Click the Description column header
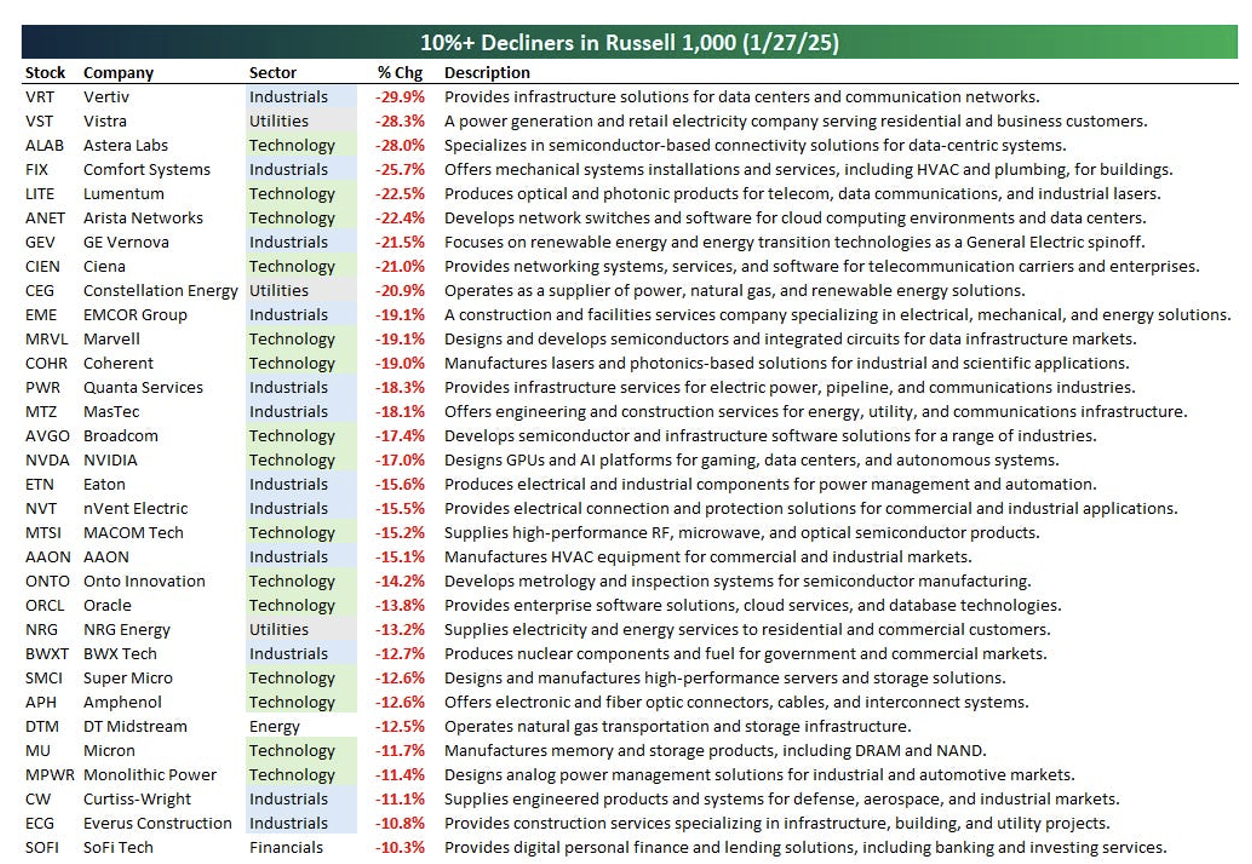The height and width of the screenshot is (864, 1252). click(x=487, y=73)
